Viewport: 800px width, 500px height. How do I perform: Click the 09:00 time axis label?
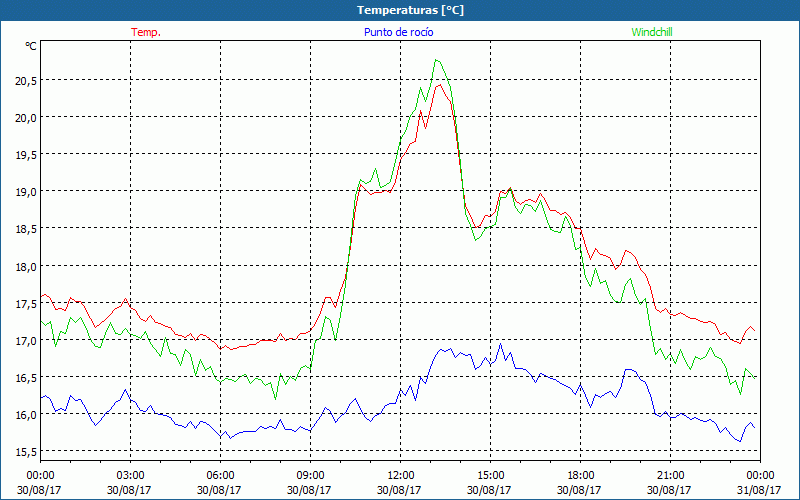click(310, 475)
